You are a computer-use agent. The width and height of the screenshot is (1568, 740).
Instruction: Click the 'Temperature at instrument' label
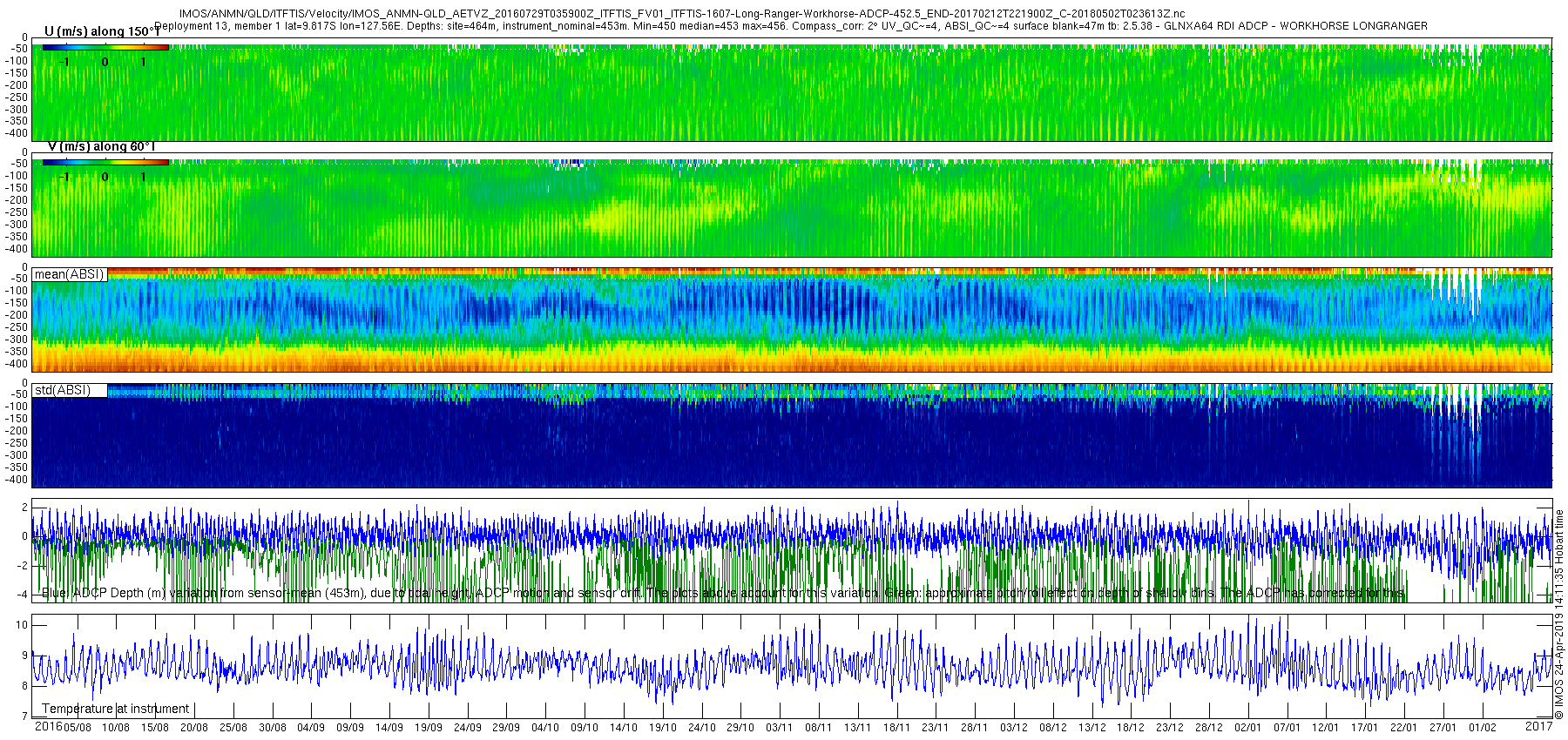tap(116, 709)
